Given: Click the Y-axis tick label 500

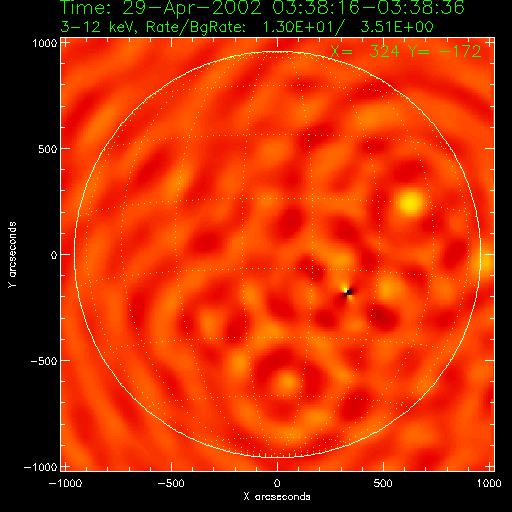Looking at the screenshot, I should pyautogui.click(x=48, y=149).
